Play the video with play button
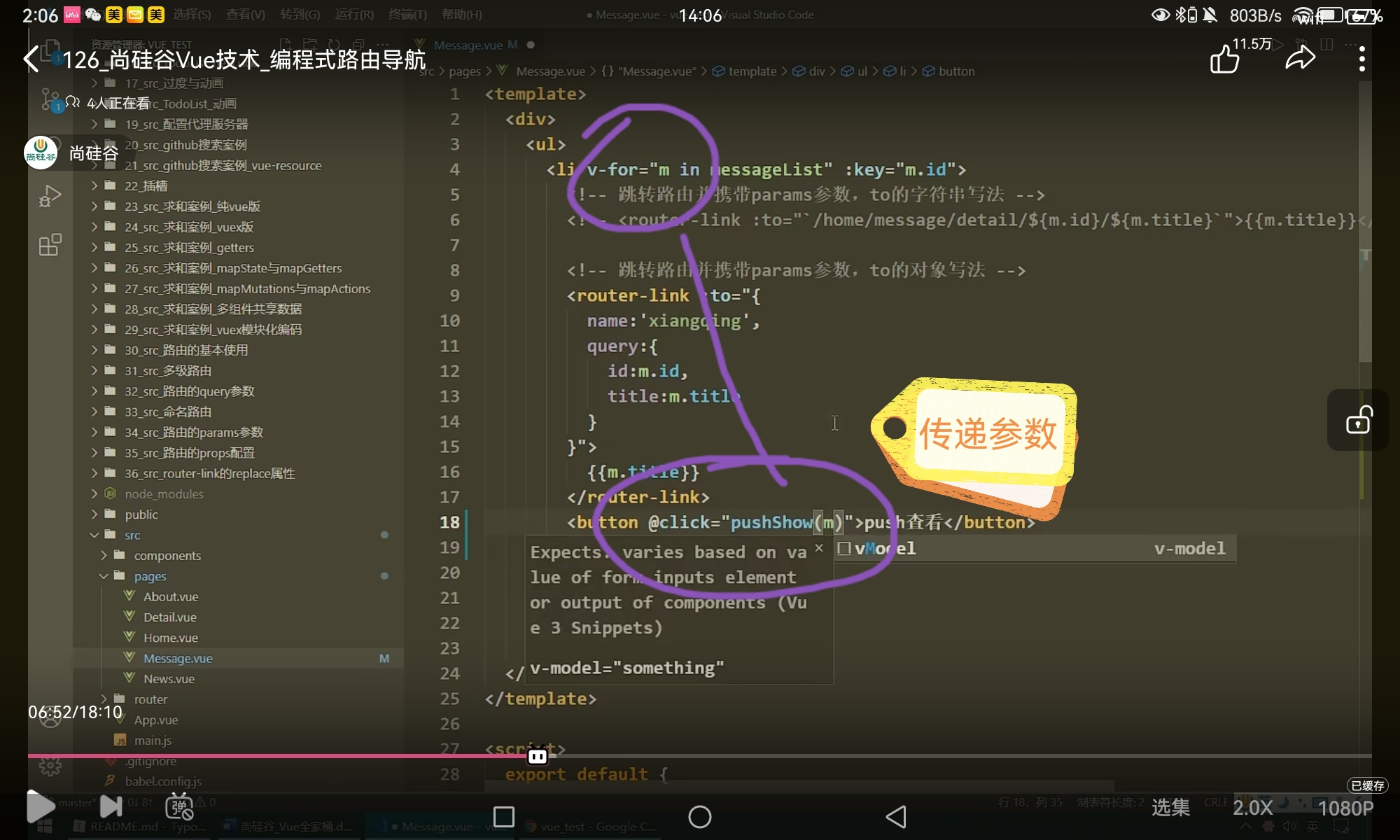 coord(41,807)
